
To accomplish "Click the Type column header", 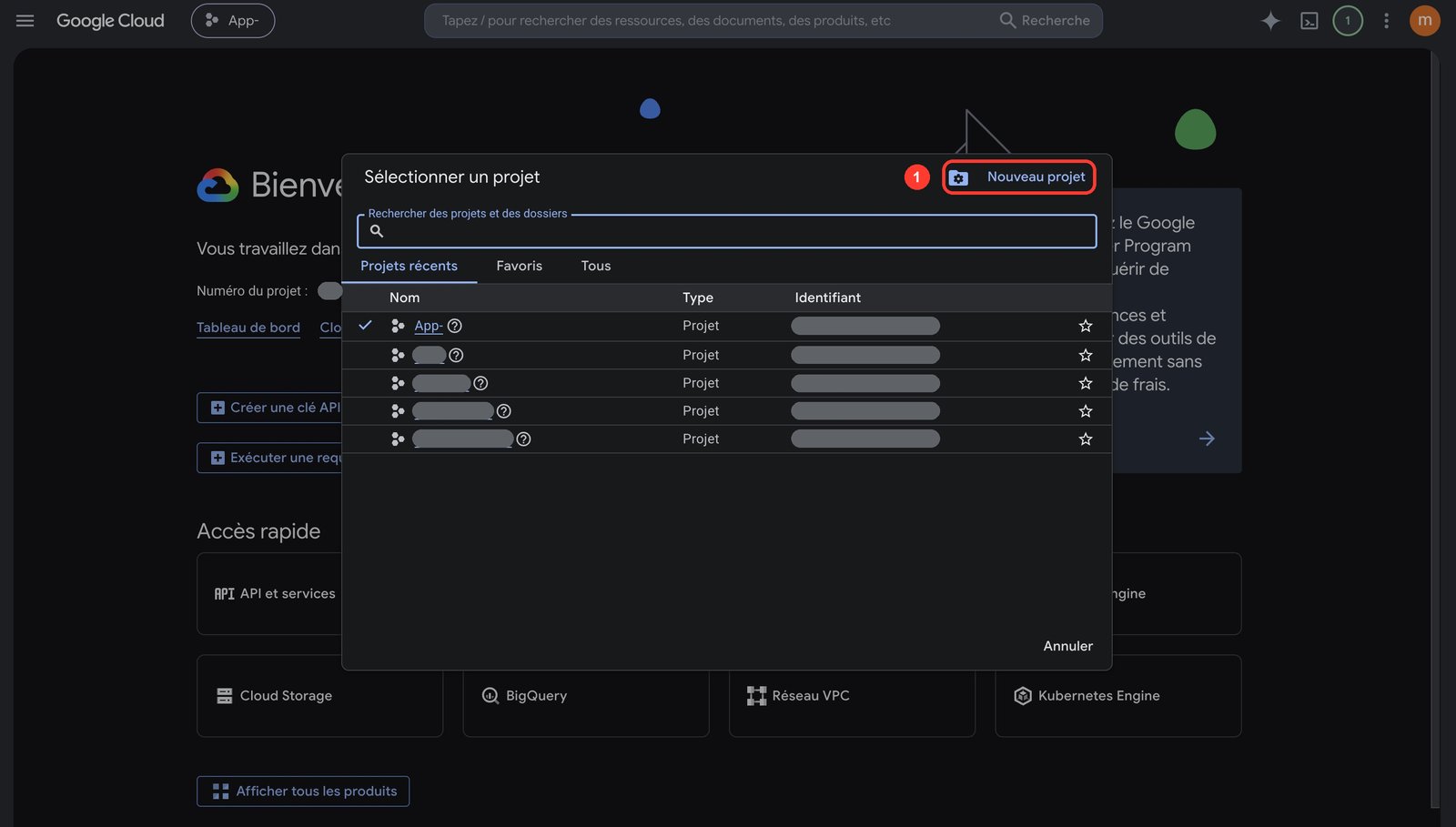I will coord(698,298).
